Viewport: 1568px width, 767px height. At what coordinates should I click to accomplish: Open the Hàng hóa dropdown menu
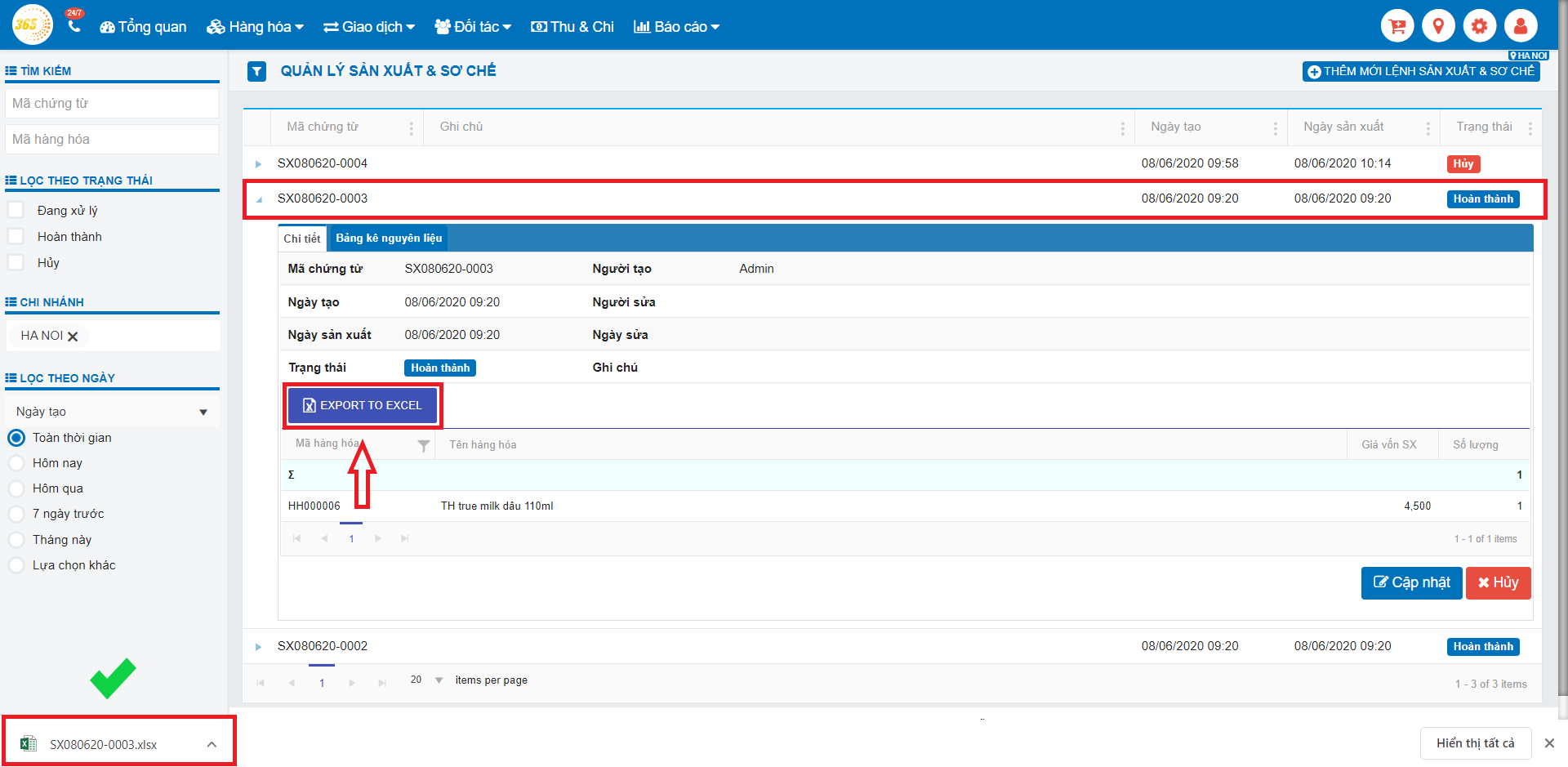[255, 27]
